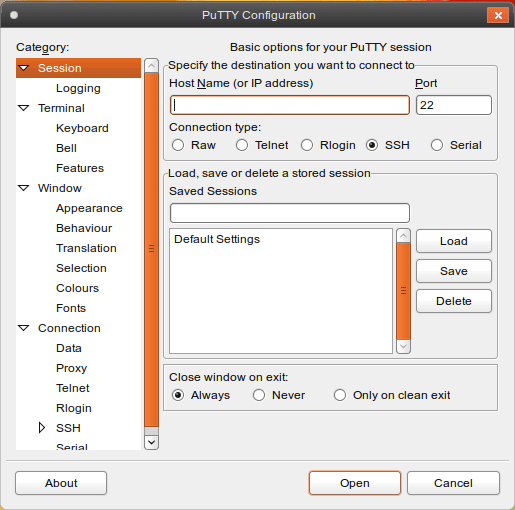This screenshot has height=510, width=515.
Task: Open the Bell settings category
Action: pos(66,148)
